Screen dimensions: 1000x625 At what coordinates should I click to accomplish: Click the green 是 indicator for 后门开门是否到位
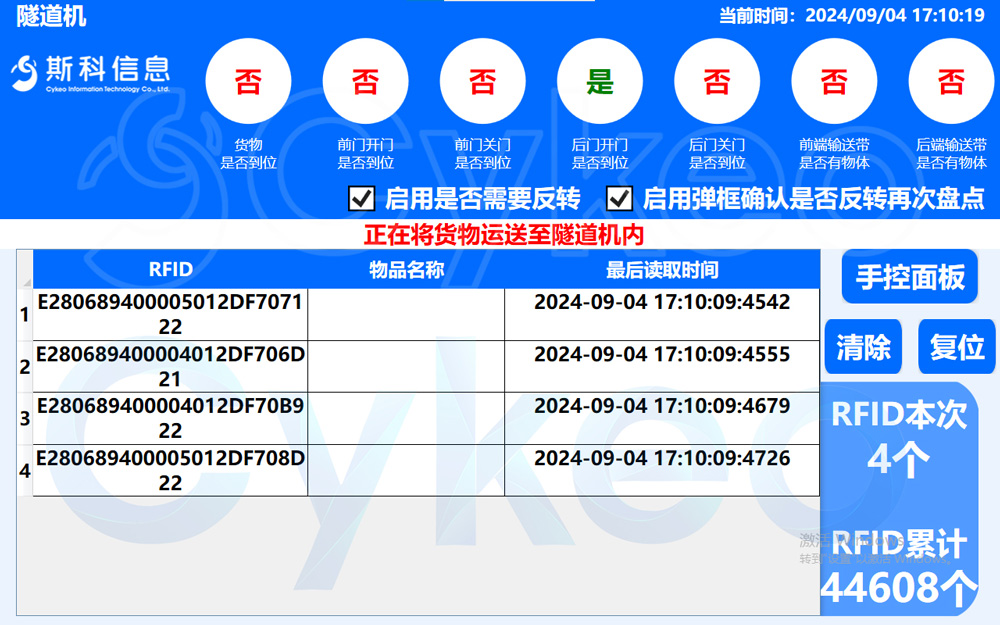tap(599, 80)
